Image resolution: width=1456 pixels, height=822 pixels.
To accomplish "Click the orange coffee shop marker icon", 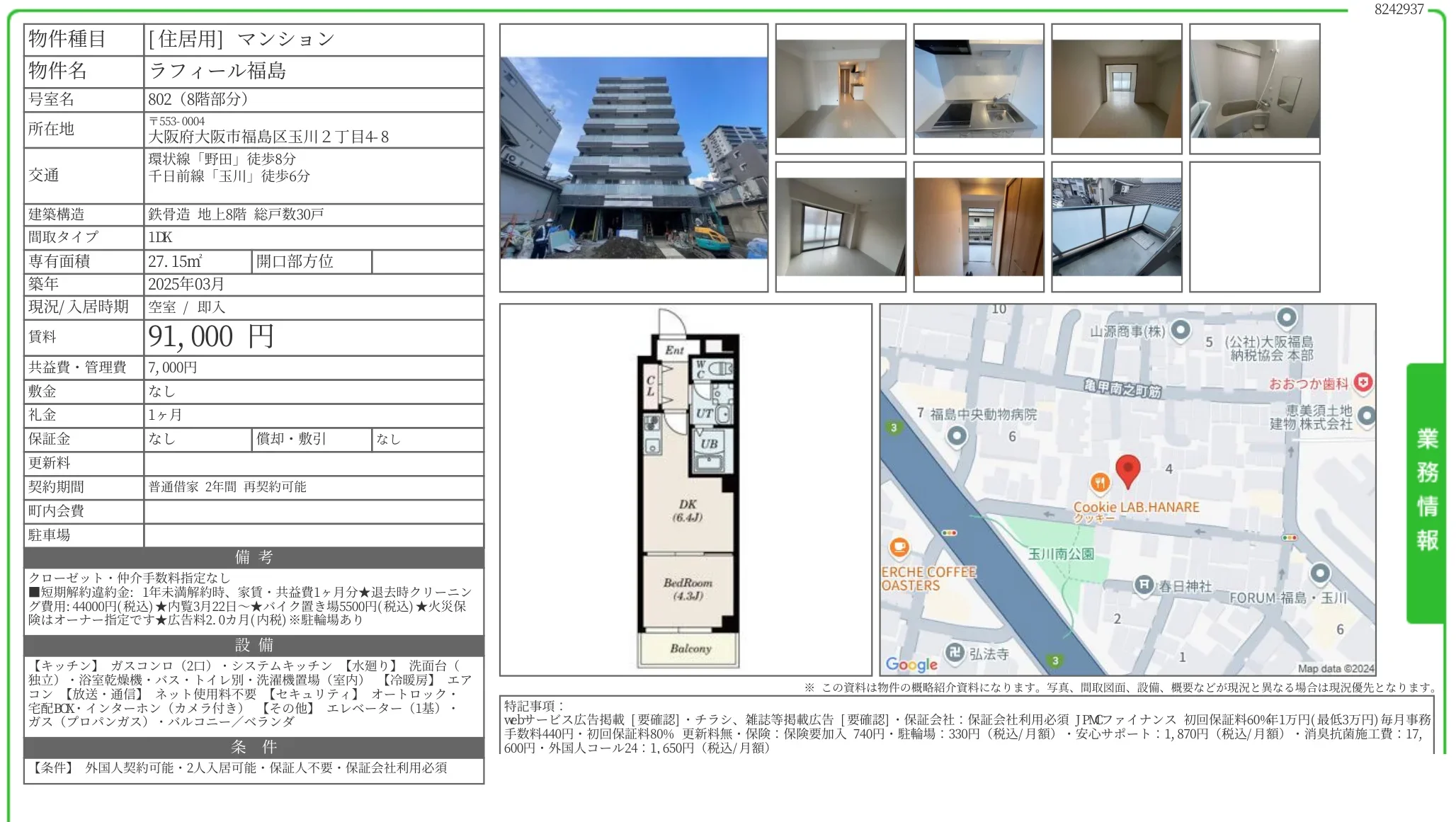I will pyautogui.click(x=899, y=547).
